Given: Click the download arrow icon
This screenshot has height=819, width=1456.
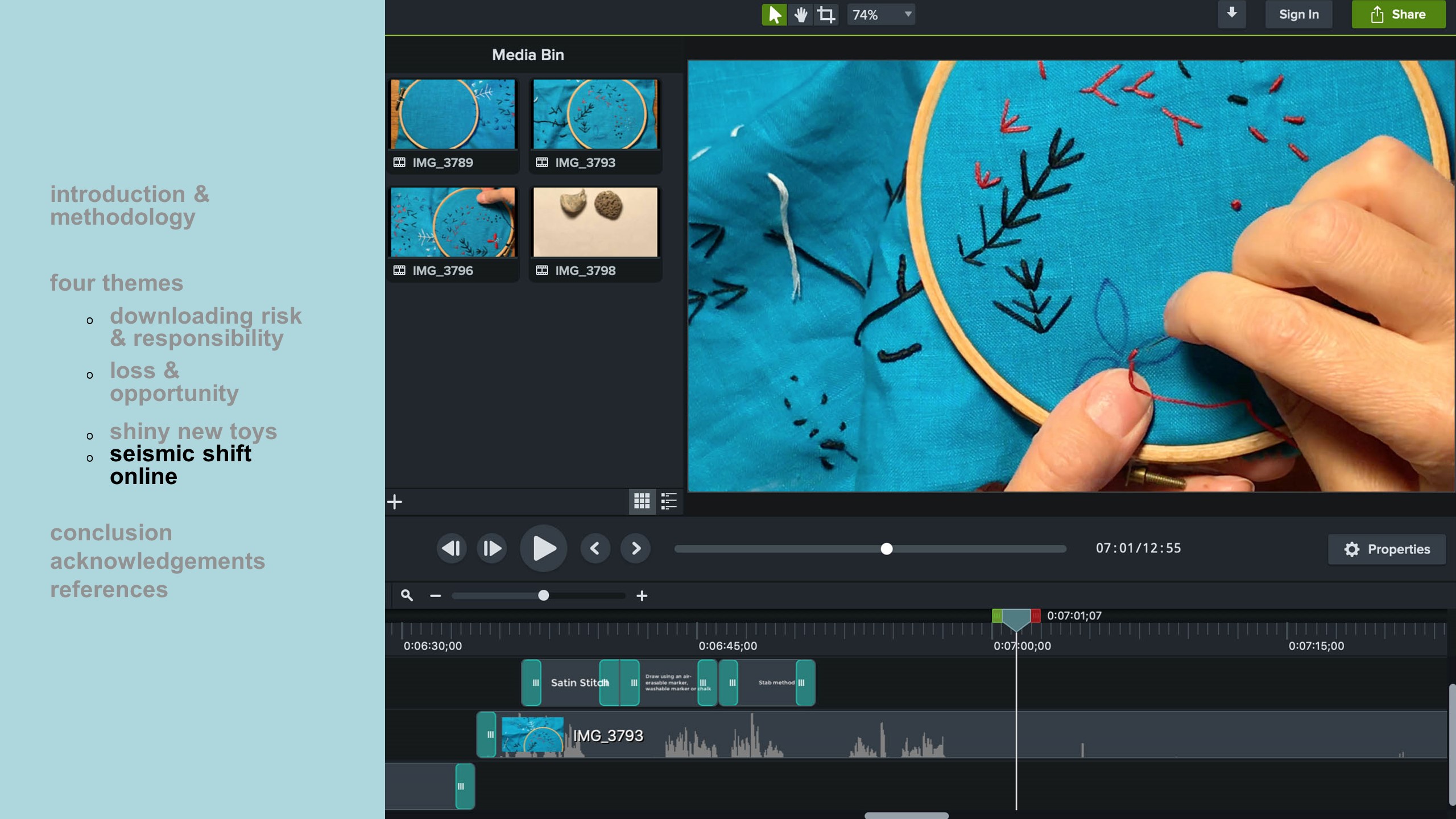Looking at the screenshot, I should 1231,14.
